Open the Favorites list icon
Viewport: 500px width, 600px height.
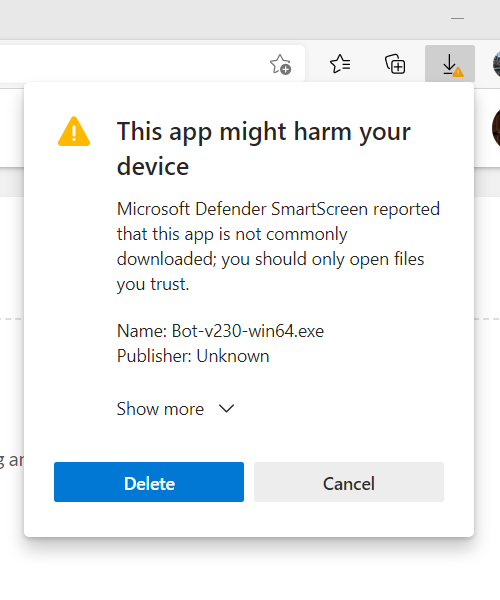pyautogui.click(x=340, y=64)
